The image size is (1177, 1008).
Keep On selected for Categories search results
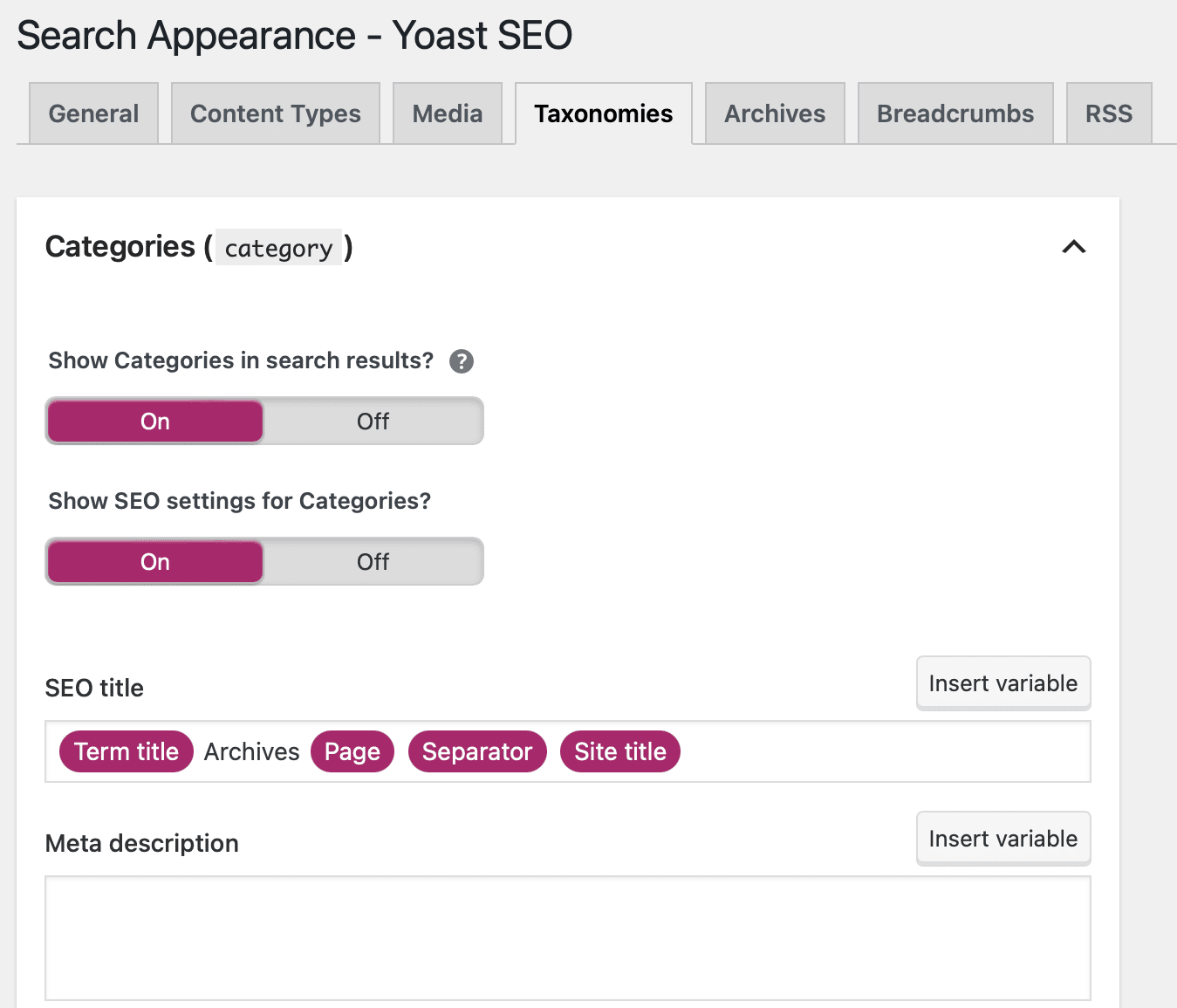154,421
